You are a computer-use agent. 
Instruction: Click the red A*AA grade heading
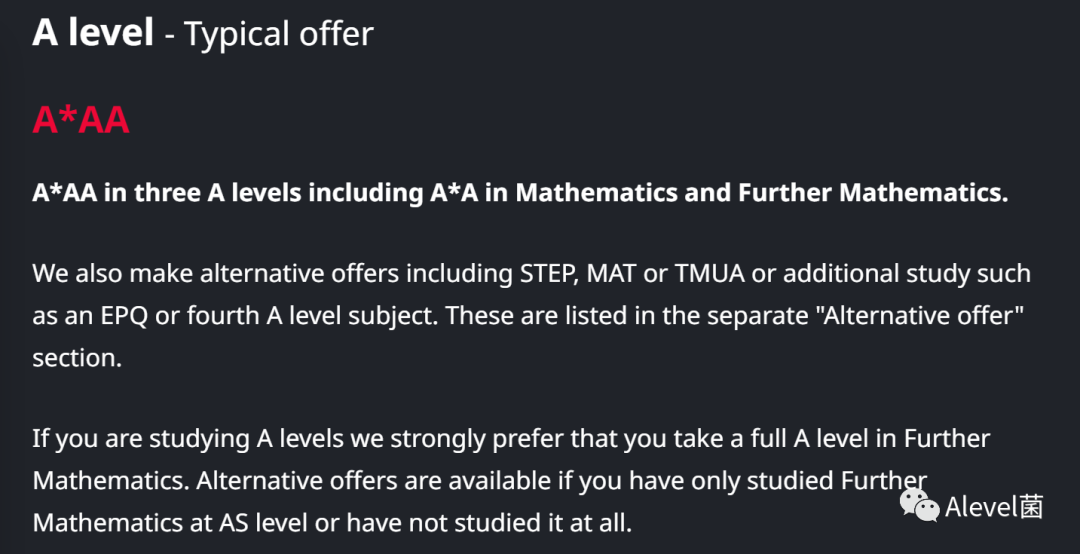[81, 120]
